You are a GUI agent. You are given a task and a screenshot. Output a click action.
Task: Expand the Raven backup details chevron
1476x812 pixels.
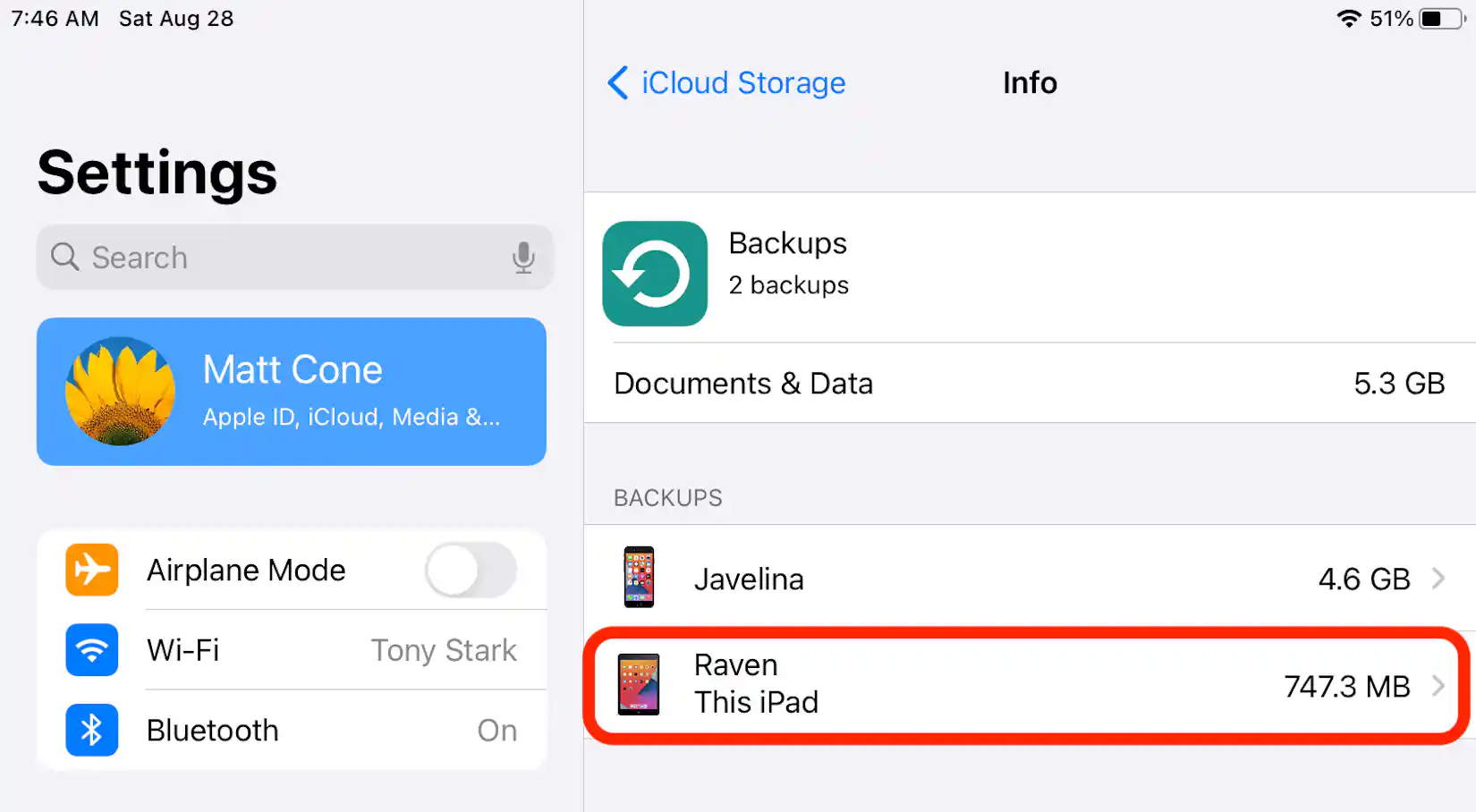(x=1439, y=686)
